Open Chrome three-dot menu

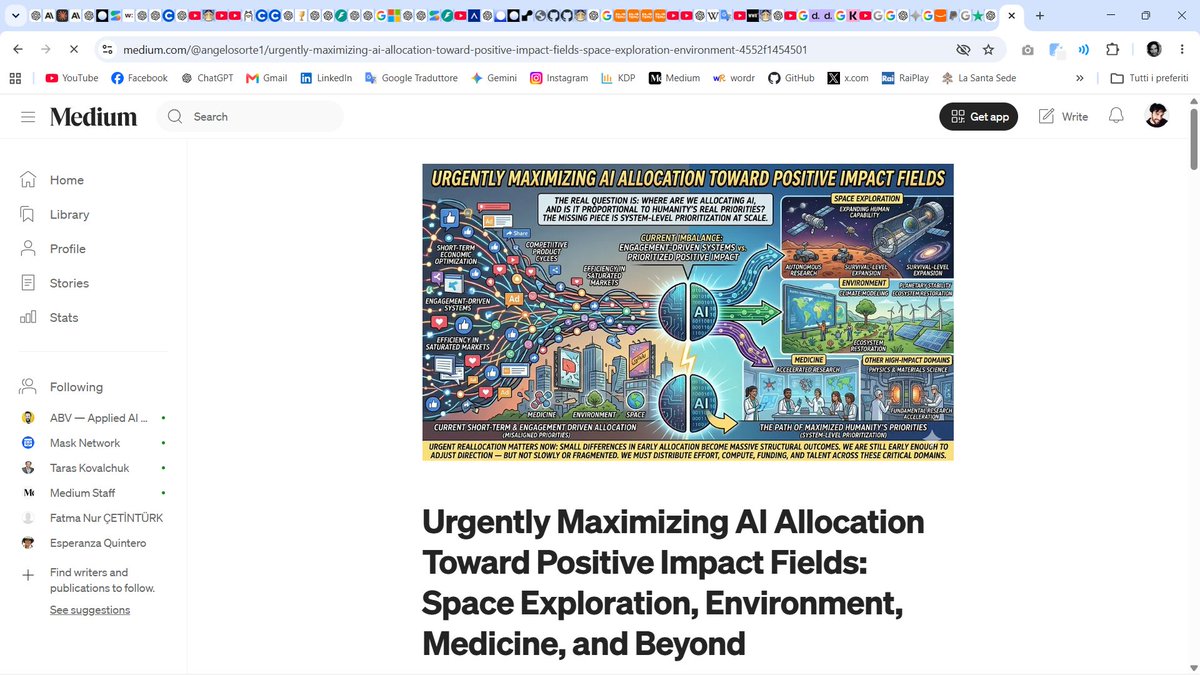[1181, 49]
